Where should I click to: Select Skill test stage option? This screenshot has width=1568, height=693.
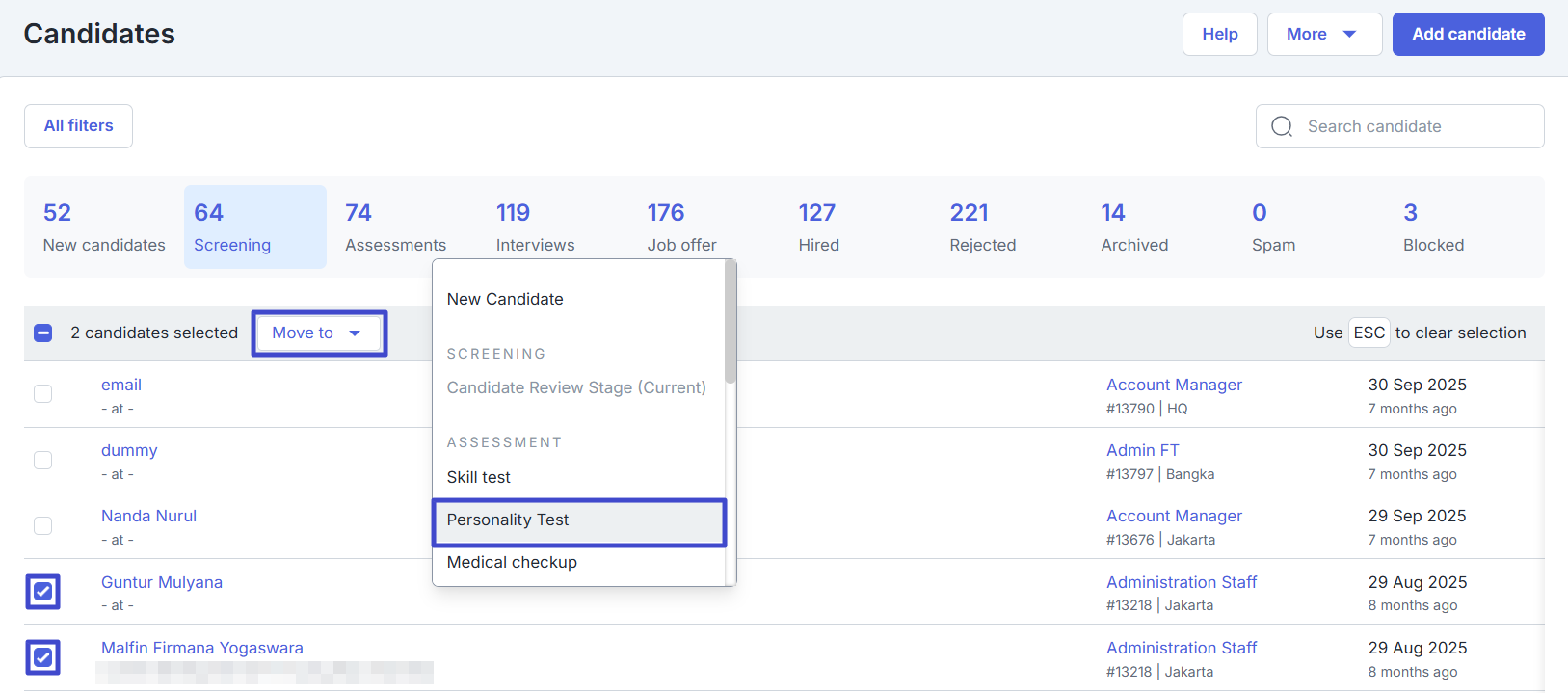coord(479,477)
